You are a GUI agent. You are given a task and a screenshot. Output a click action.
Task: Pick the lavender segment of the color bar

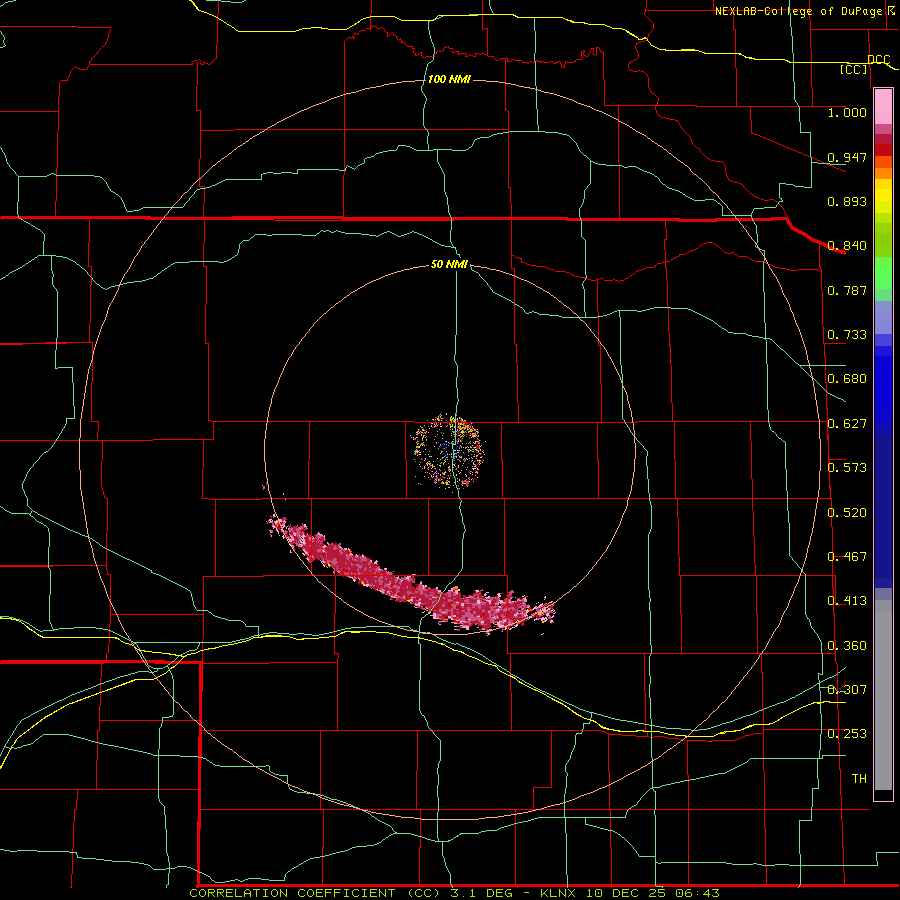tap(883, 317)
